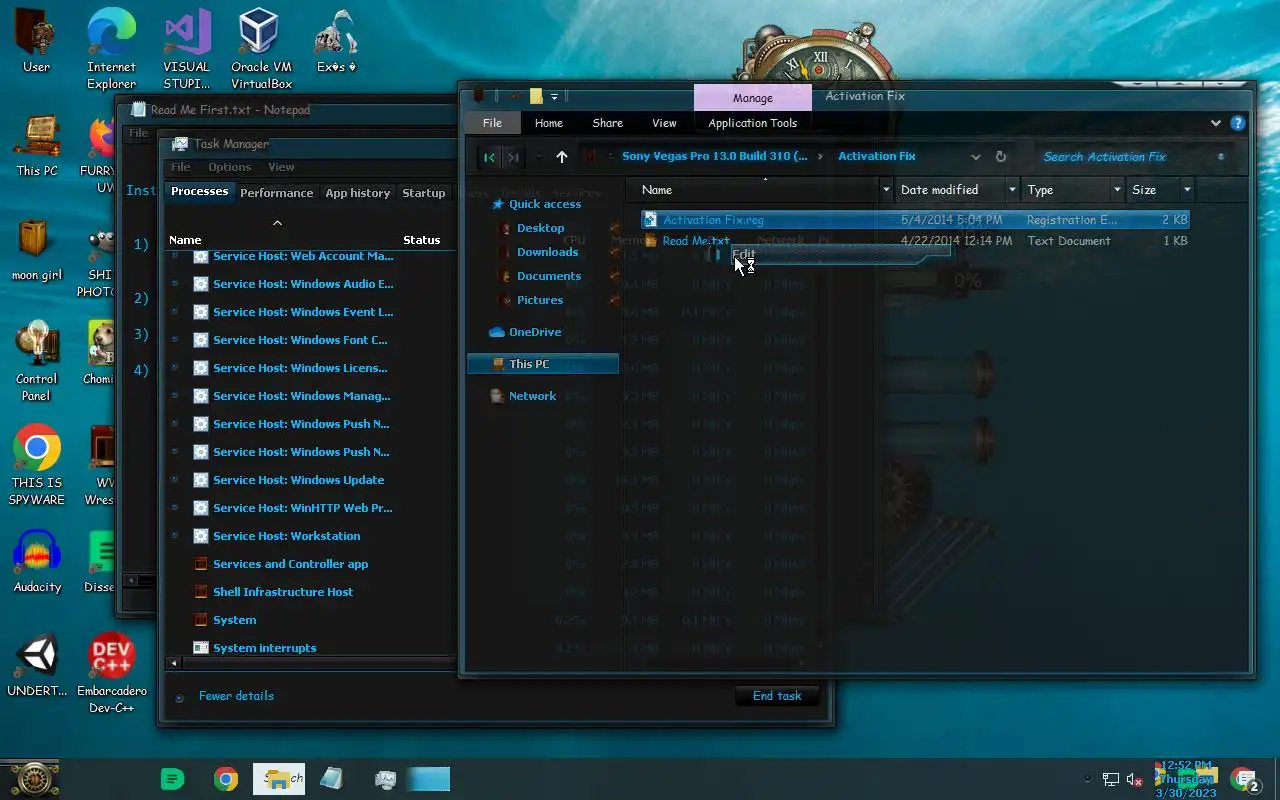
Task: Open the Type column filter dropdown
Action: [x=1117, y=190]
